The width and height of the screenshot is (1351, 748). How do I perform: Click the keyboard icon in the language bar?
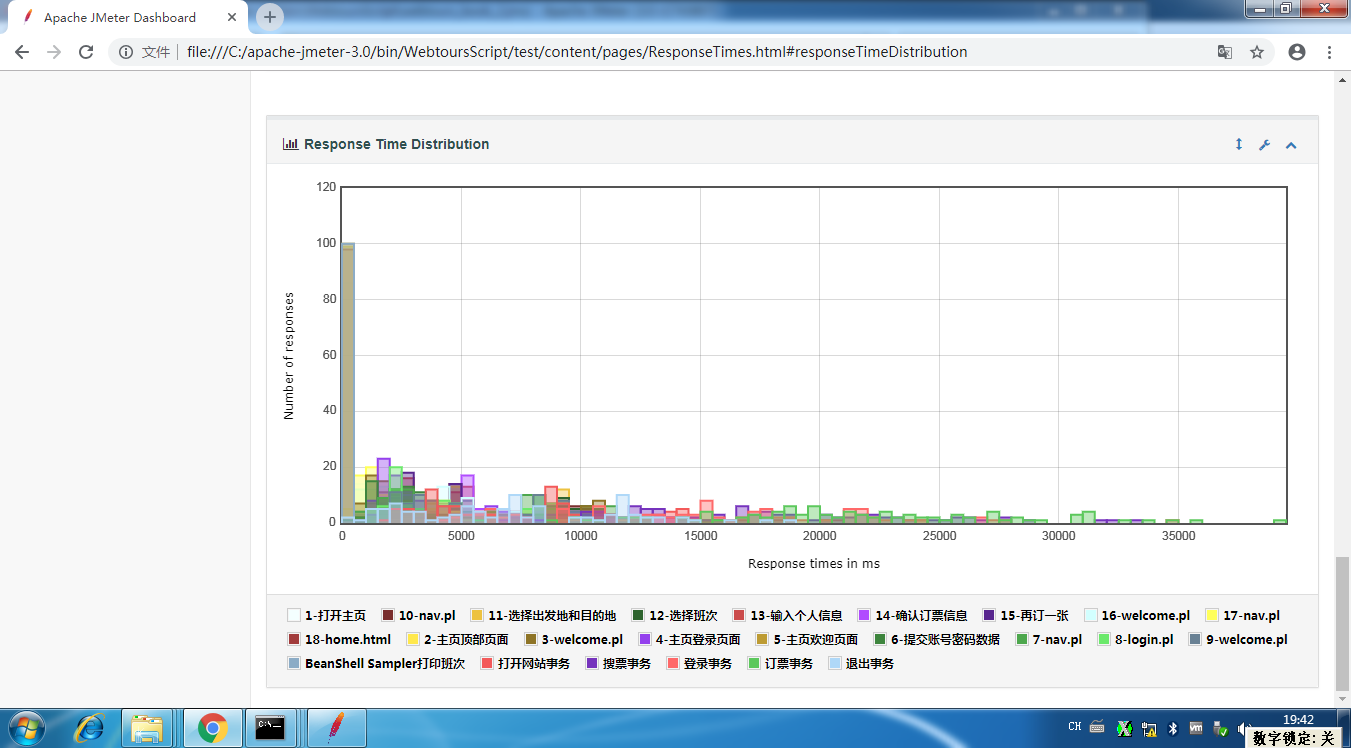click(x=1097, y=727)
